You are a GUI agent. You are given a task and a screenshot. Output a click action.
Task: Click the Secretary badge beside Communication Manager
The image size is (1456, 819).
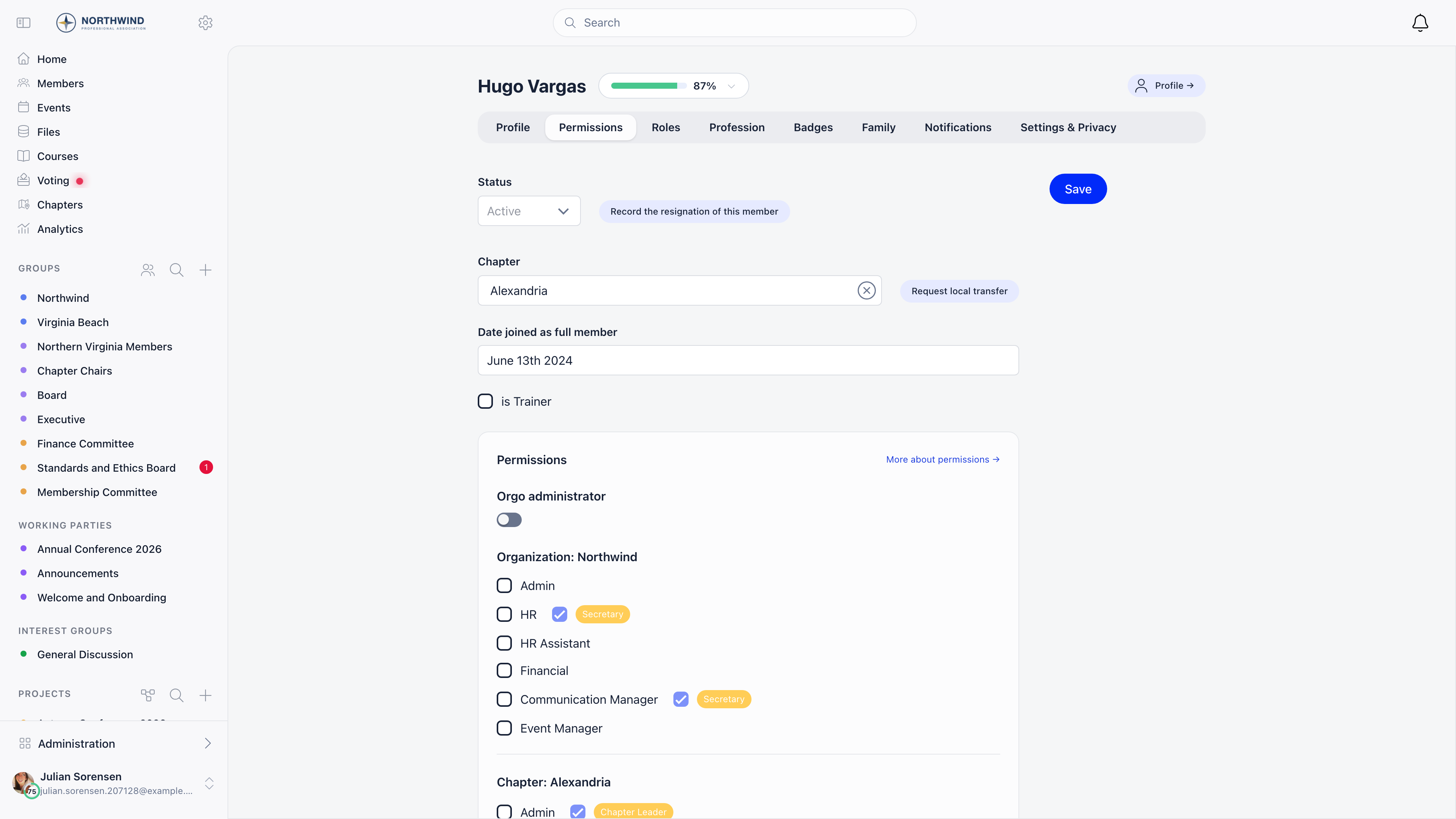point(723,699)
